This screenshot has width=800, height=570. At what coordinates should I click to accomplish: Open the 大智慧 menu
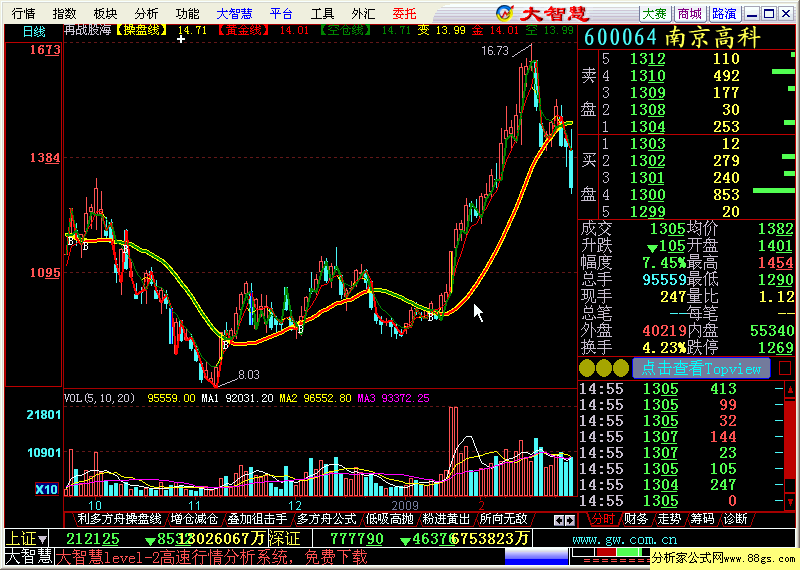(x=234, y=14)
